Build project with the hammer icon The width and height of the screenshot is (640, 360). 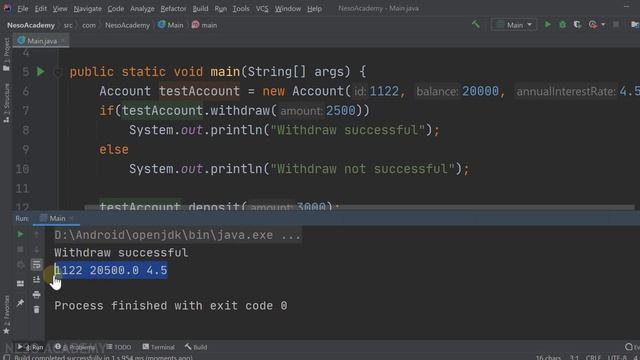pyautogui.click(x=476, y=24)
